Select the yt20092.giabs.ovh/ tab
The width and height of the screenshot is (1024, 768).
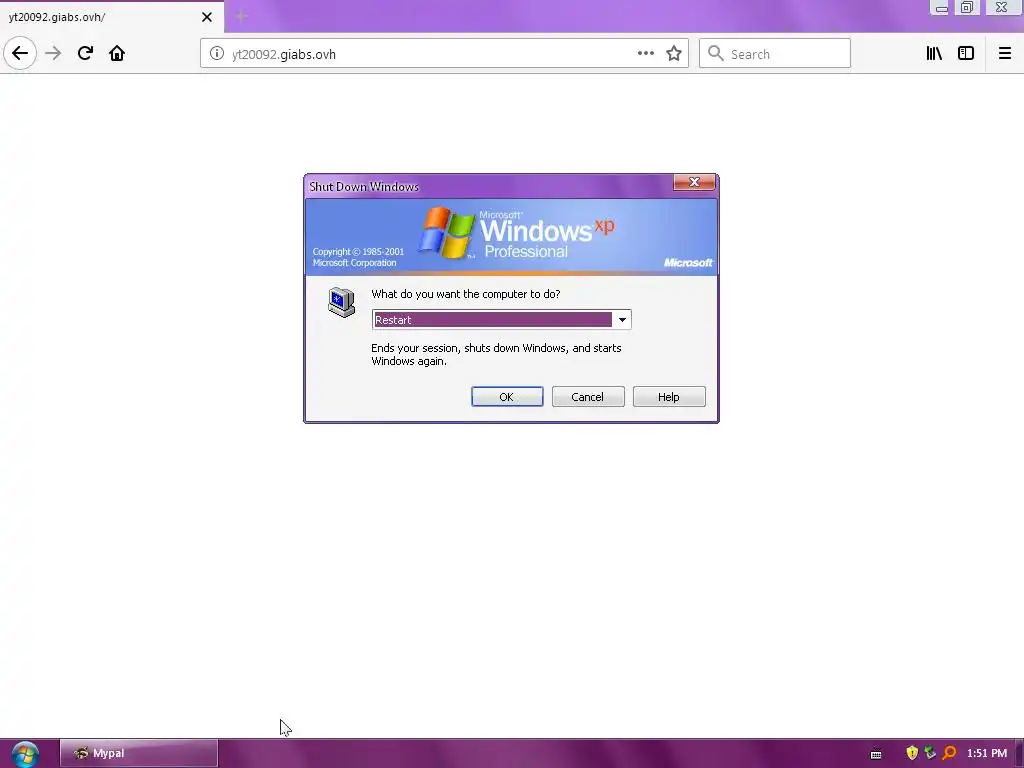tap(112, 17)
